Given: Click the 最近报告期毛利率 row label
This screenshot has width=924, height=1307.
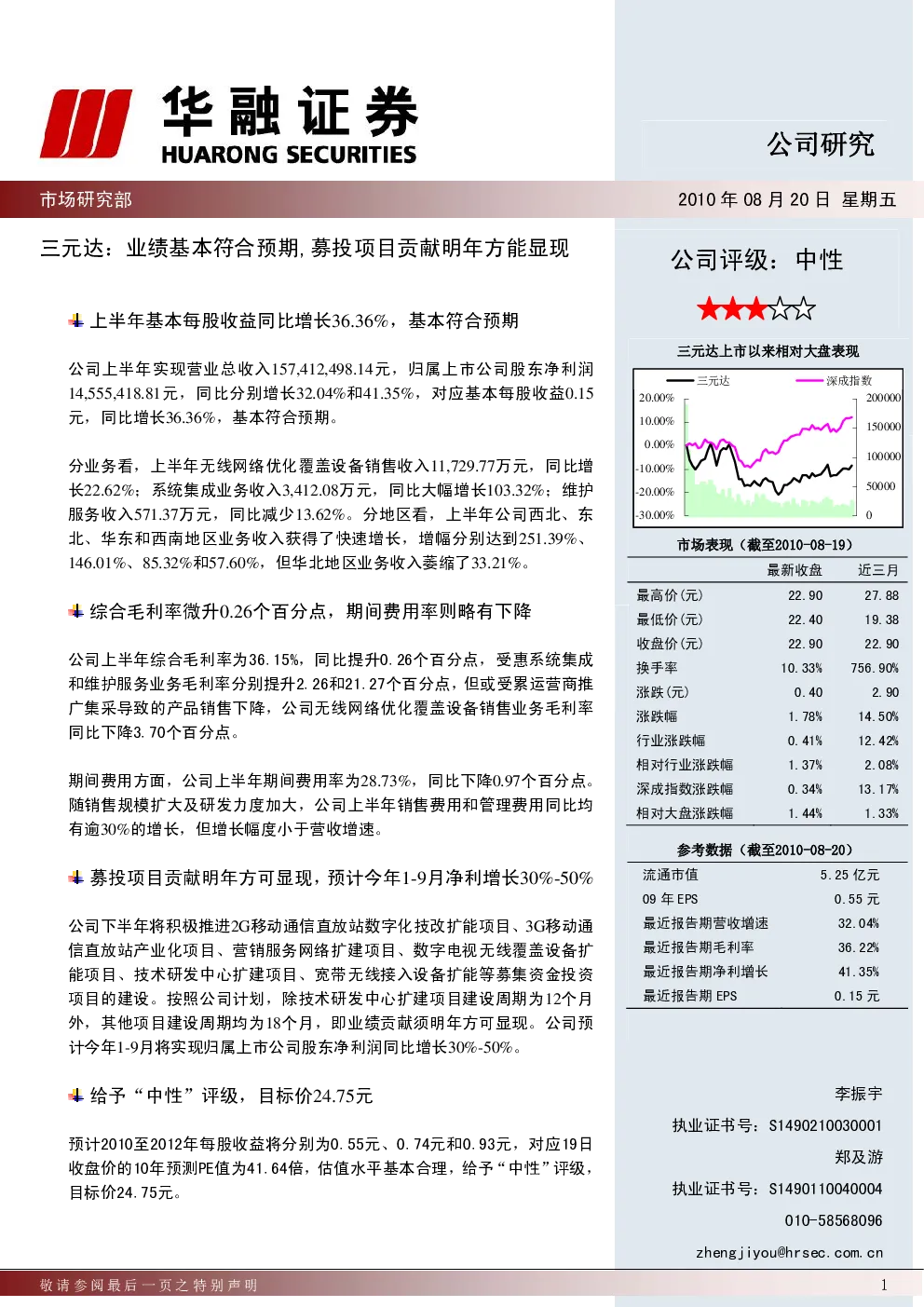Looking at the screenshot, I should pos(698,947).
